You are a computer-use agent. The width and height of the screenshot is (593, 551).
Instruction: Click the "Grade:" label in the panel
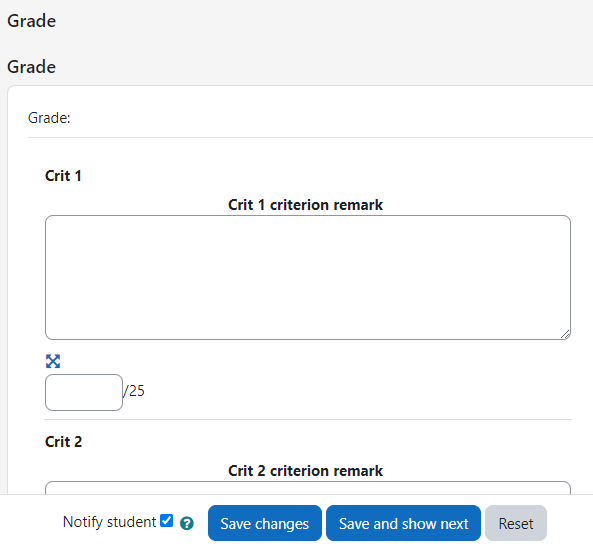tap(49, 118)
